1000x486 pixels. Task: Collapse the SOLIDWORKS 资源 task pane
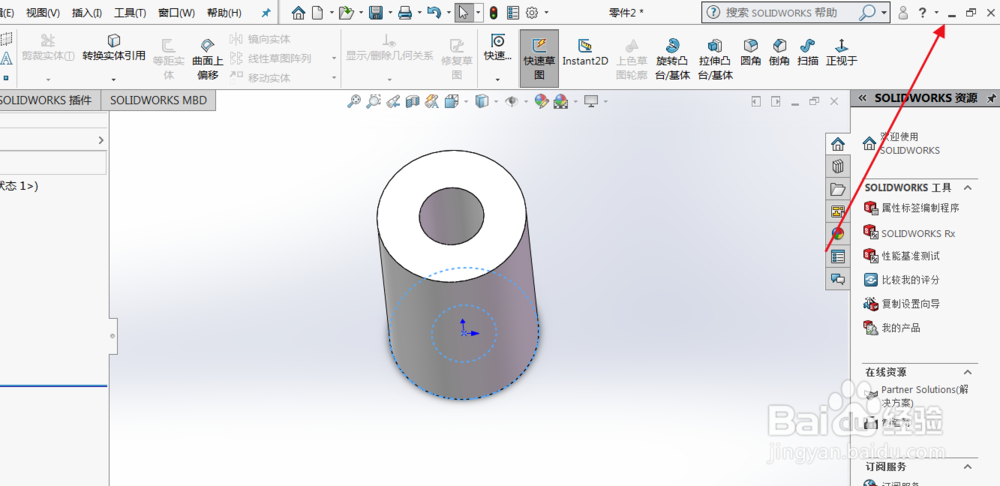(x=862, y=98)
